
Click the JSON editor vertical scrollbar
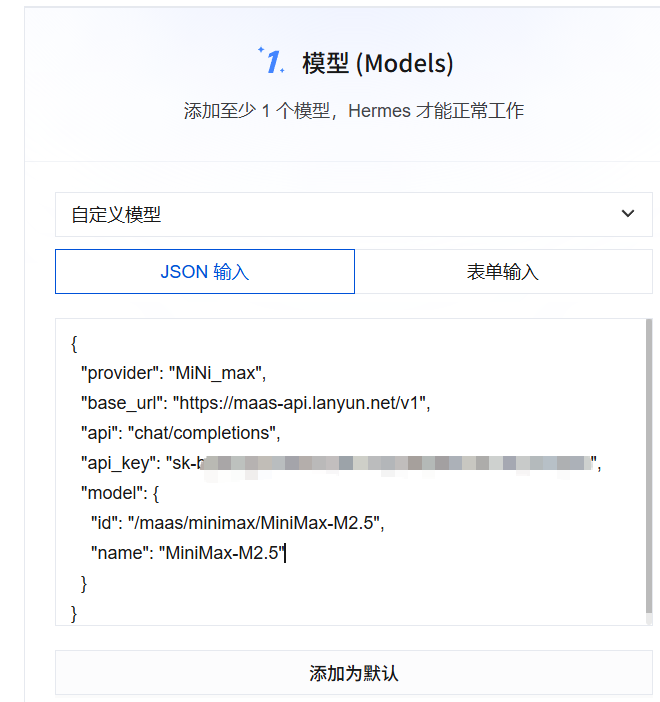649,466
